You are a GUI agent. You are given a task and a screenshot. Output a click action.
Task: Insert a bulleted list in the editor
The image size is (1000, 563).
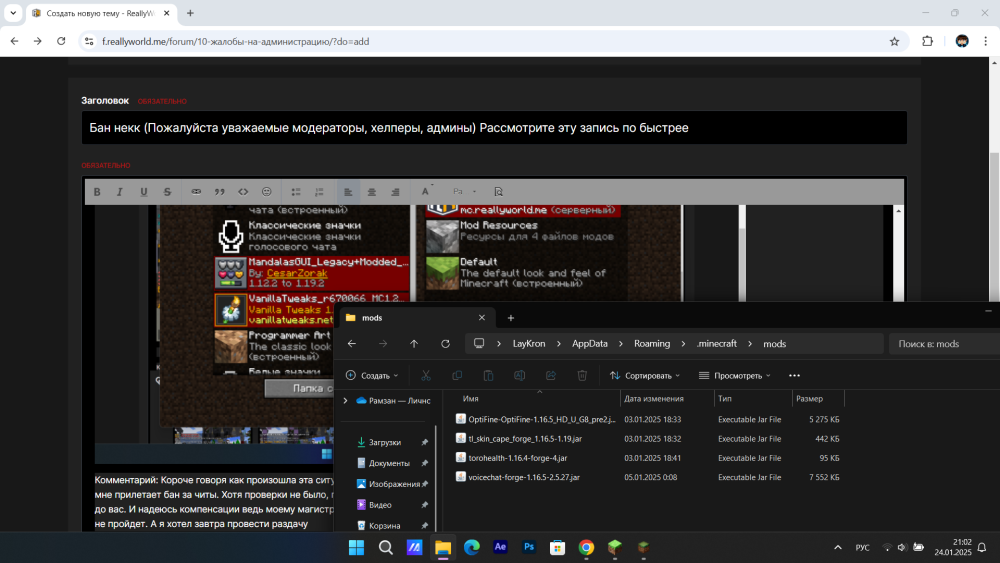(296, 192)
